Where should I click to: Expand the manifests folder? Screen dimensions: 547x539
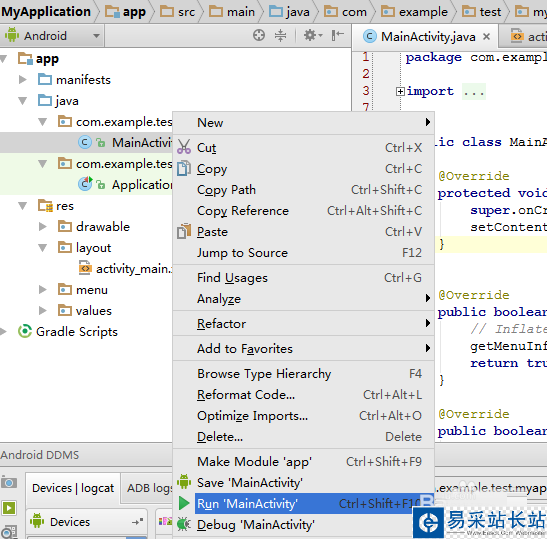tap(22, 80)
